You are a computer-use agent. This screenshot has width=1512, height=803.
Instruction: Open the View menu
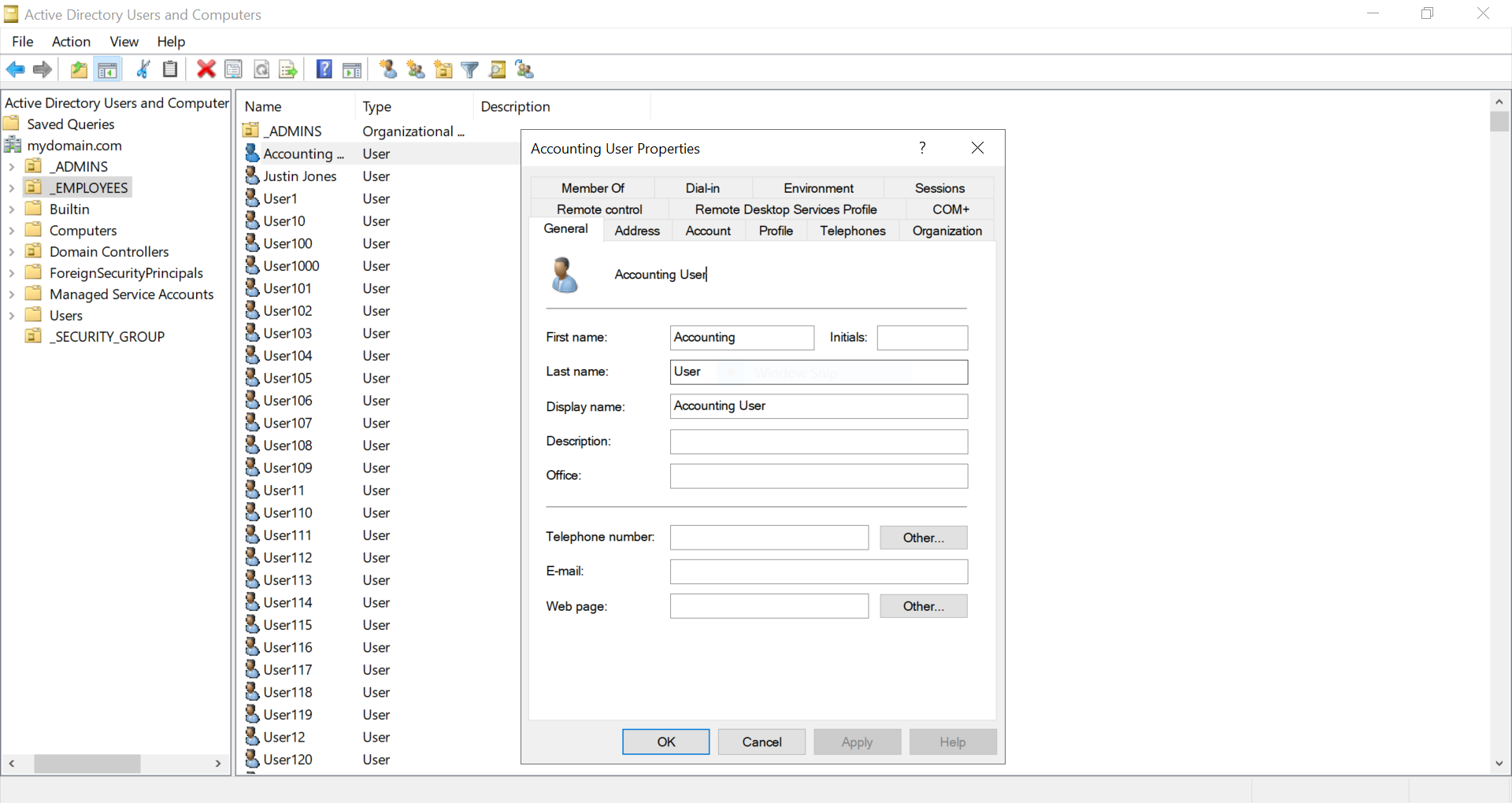tap(124, 42)
